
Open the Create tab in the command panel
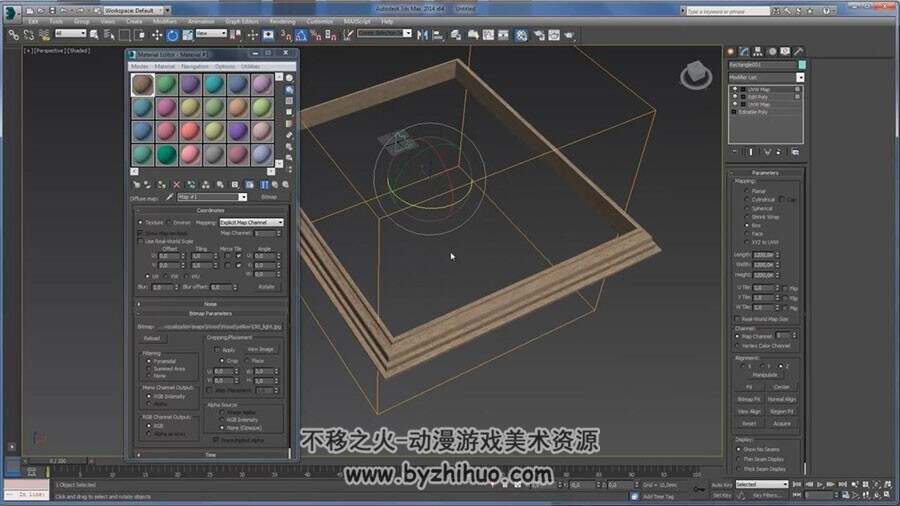point(731,51)
